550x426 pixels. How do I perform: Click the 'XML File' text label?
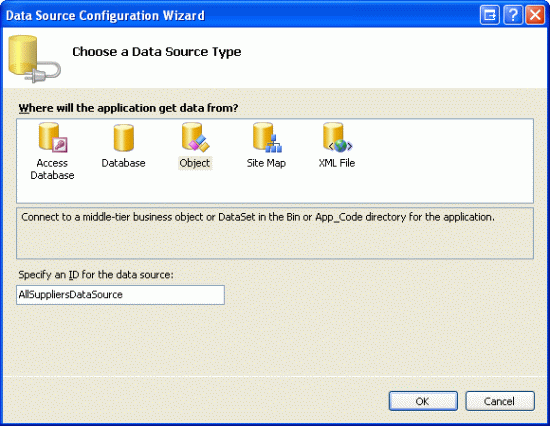click(337, 163)
